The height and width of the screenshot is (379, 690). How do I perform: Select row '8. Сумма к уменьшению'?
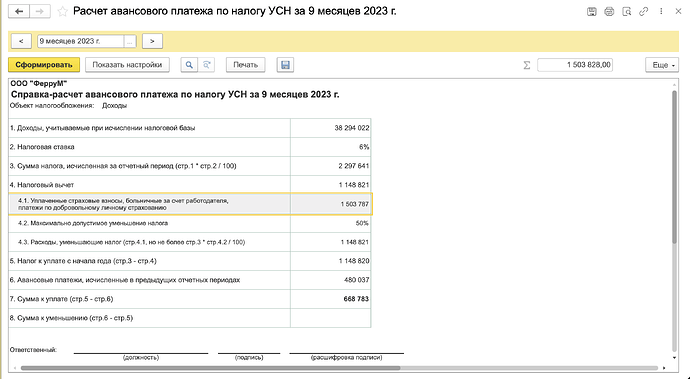tap(190, 318)
